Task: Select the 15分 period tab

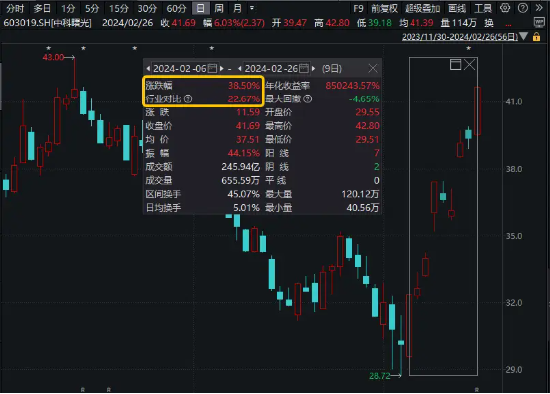Action: tap(119, 8)
